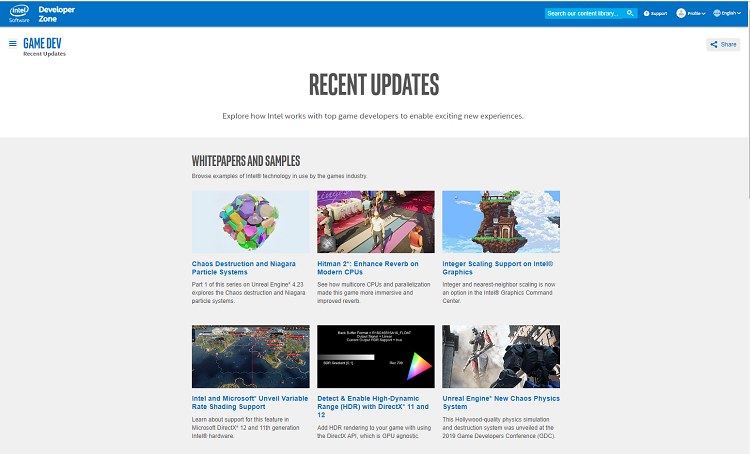The image size is (750, 454).
Task: Open Hitman 2 Enhance Reverb article link
Action: tap(368, 268)
